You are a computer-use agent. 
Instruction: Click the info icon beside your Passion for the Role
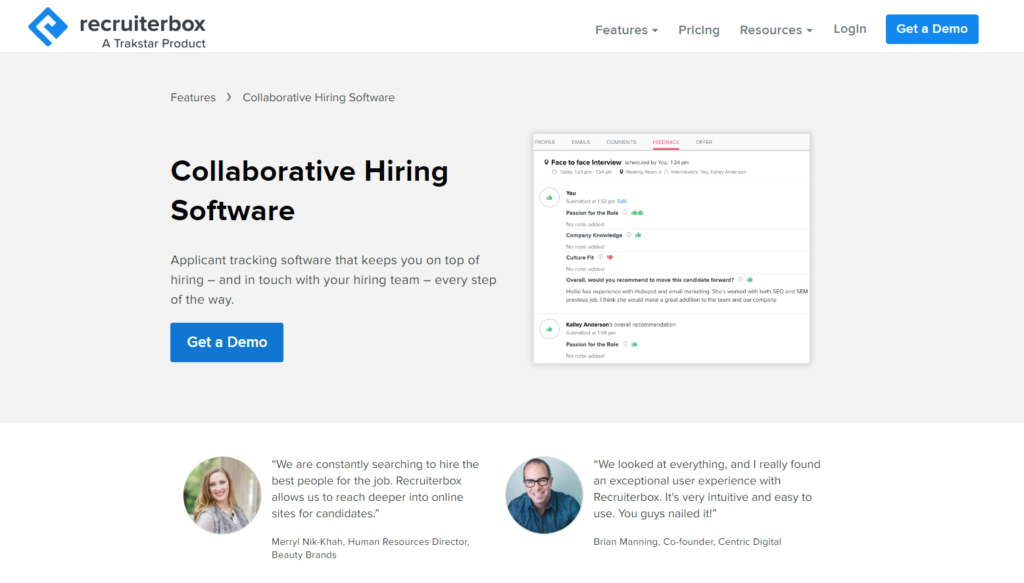click(x=624, y=213)
